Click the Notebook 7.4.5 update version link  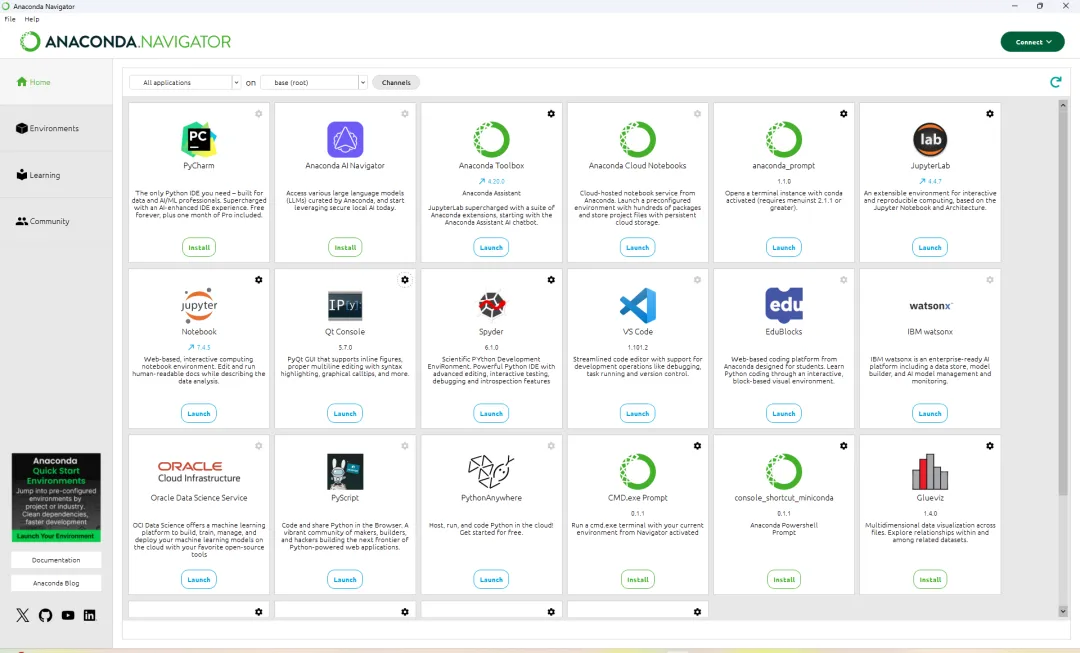(x=199, y=347)
